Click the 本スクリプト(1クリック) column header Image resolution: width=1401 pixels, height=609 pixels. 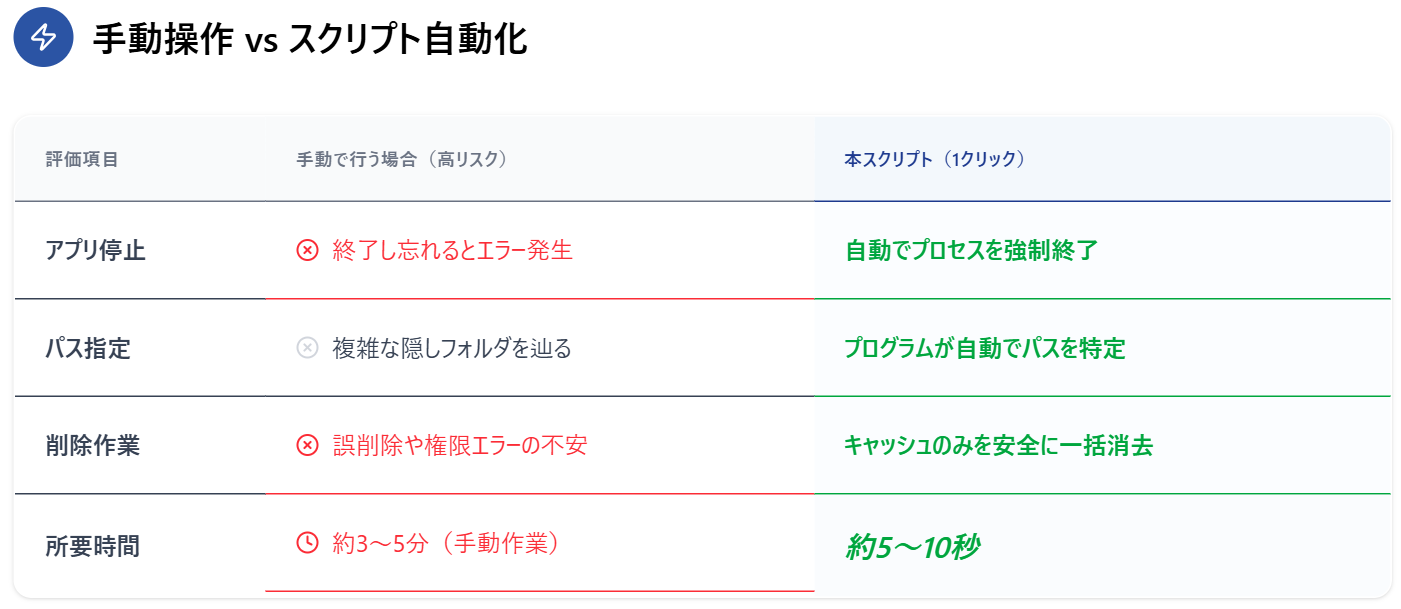point(935,159)
